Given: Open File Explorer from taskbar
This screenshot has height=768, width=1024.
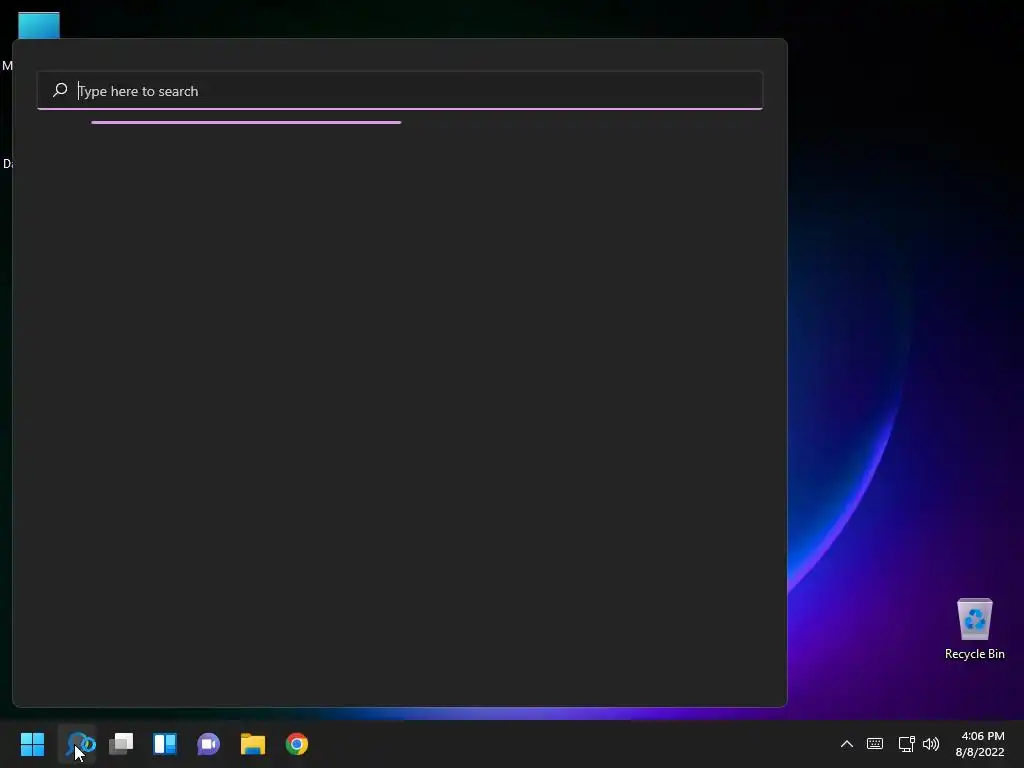Looking at the screenshot, I should 253,744.
